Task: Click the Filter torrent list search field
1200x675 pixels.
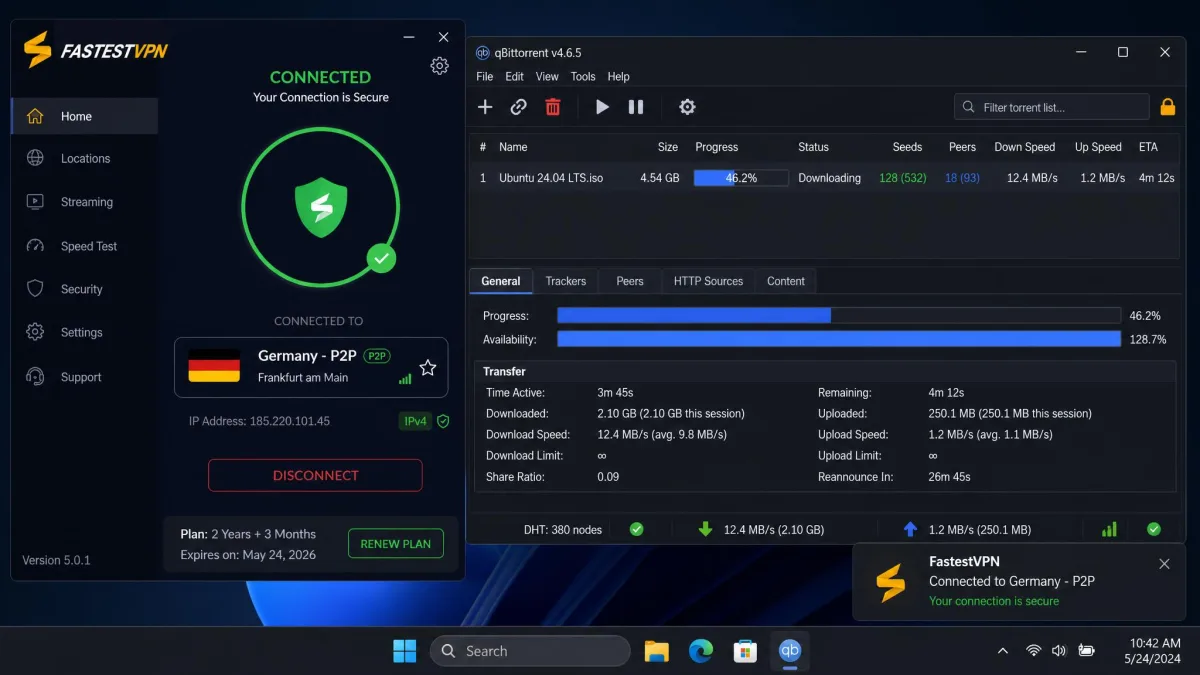Action: [x=1052, y=107]
